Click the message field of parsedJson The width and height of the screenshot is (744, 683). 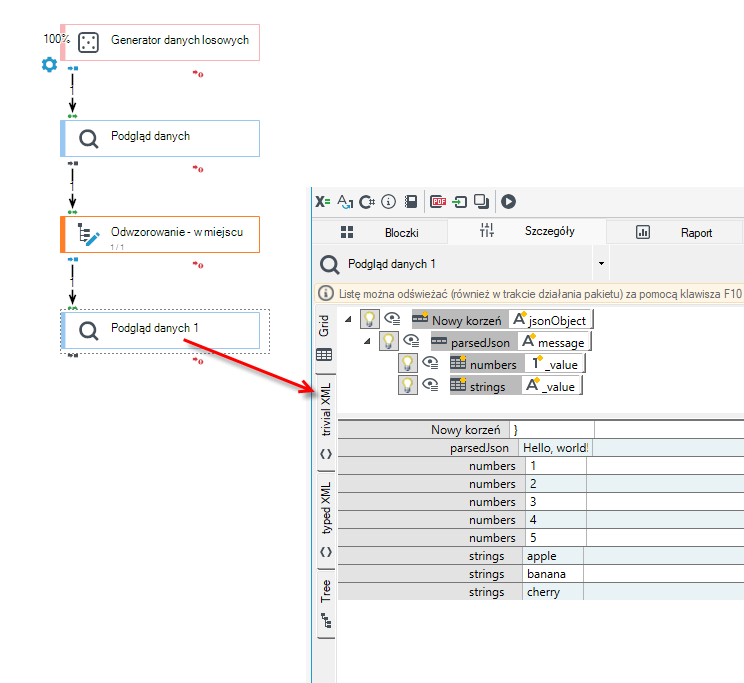(x=554, y=341)
